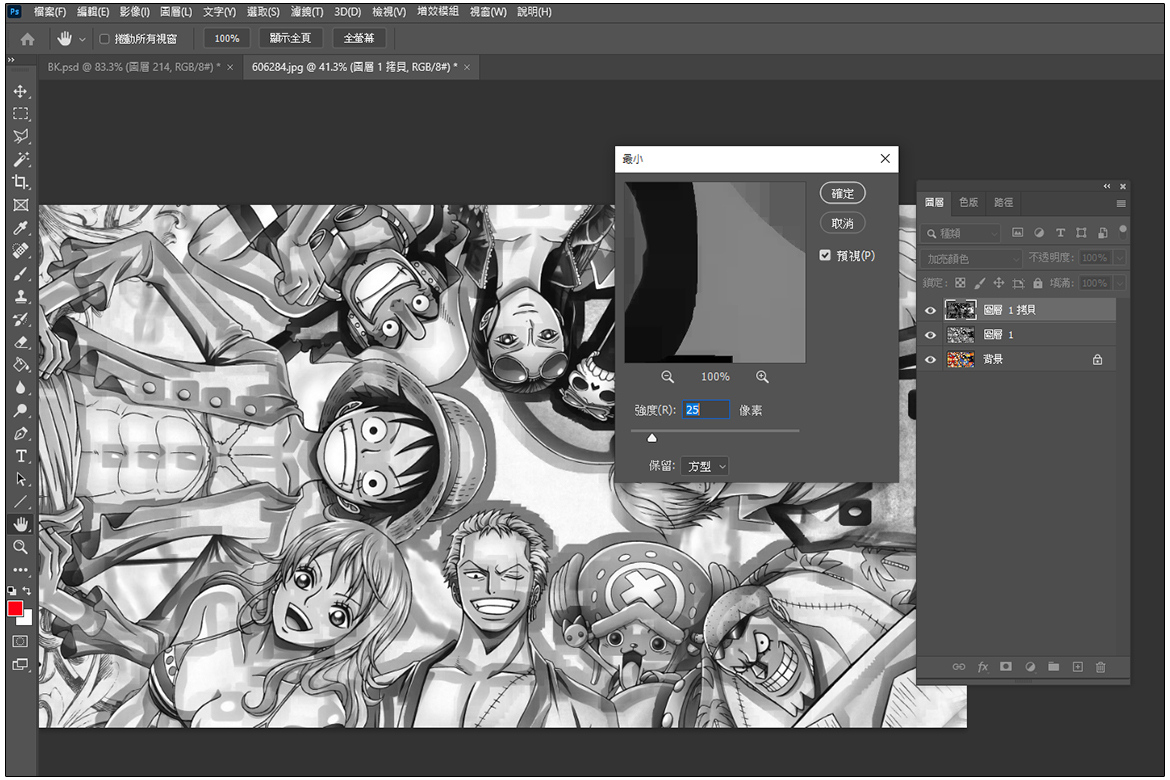Select the Move tool
Image resolution: width=1170 pixels, height=780 pixels.
point(20,91)
